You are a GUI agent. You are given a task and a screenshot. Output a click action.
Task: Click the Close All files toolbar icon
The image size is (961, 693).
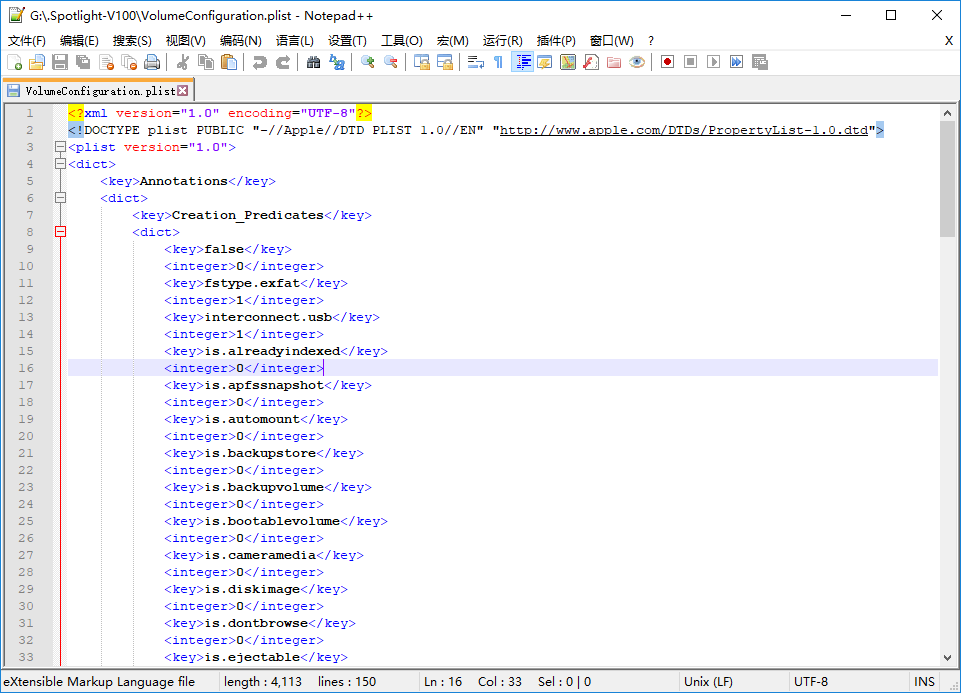(x=129, y=62)
